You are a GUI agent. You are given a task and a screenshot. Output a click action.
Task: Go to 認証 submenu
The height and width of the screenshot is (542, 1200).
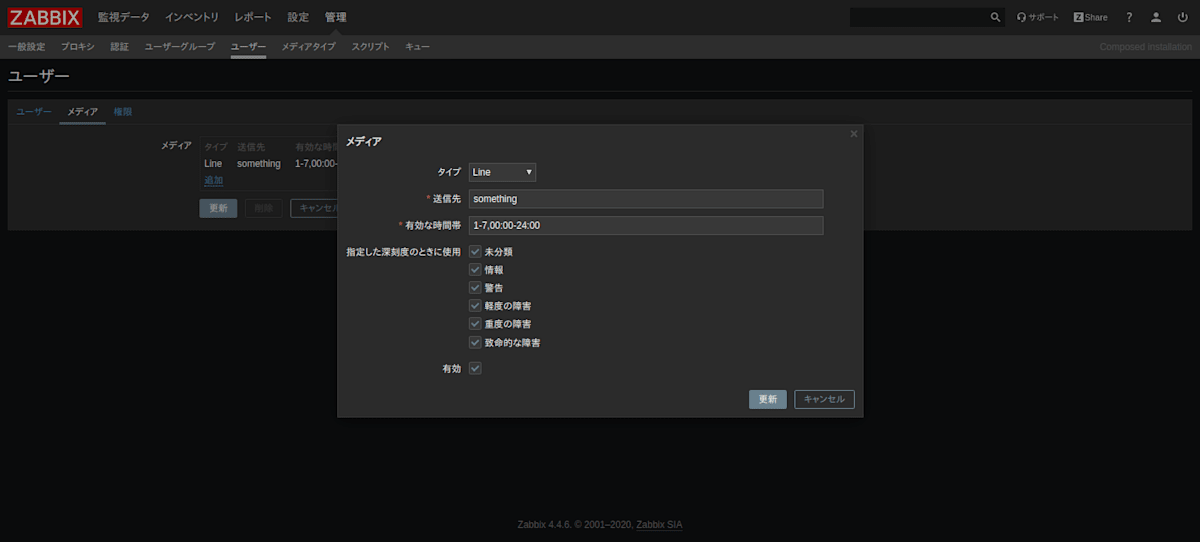tap(119, 47)
